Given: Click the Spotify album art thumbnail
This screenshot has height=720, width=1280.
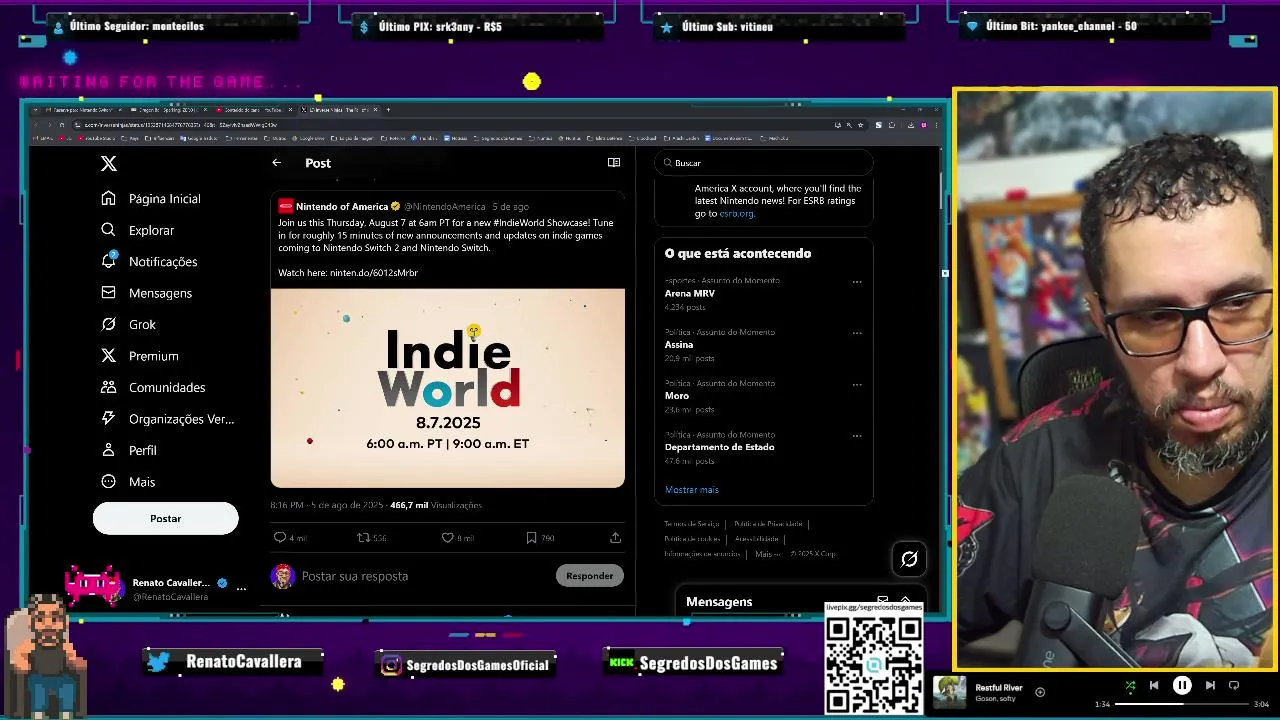Looking at the screenshot, I should pyautogui.click(x=949, y=692).
